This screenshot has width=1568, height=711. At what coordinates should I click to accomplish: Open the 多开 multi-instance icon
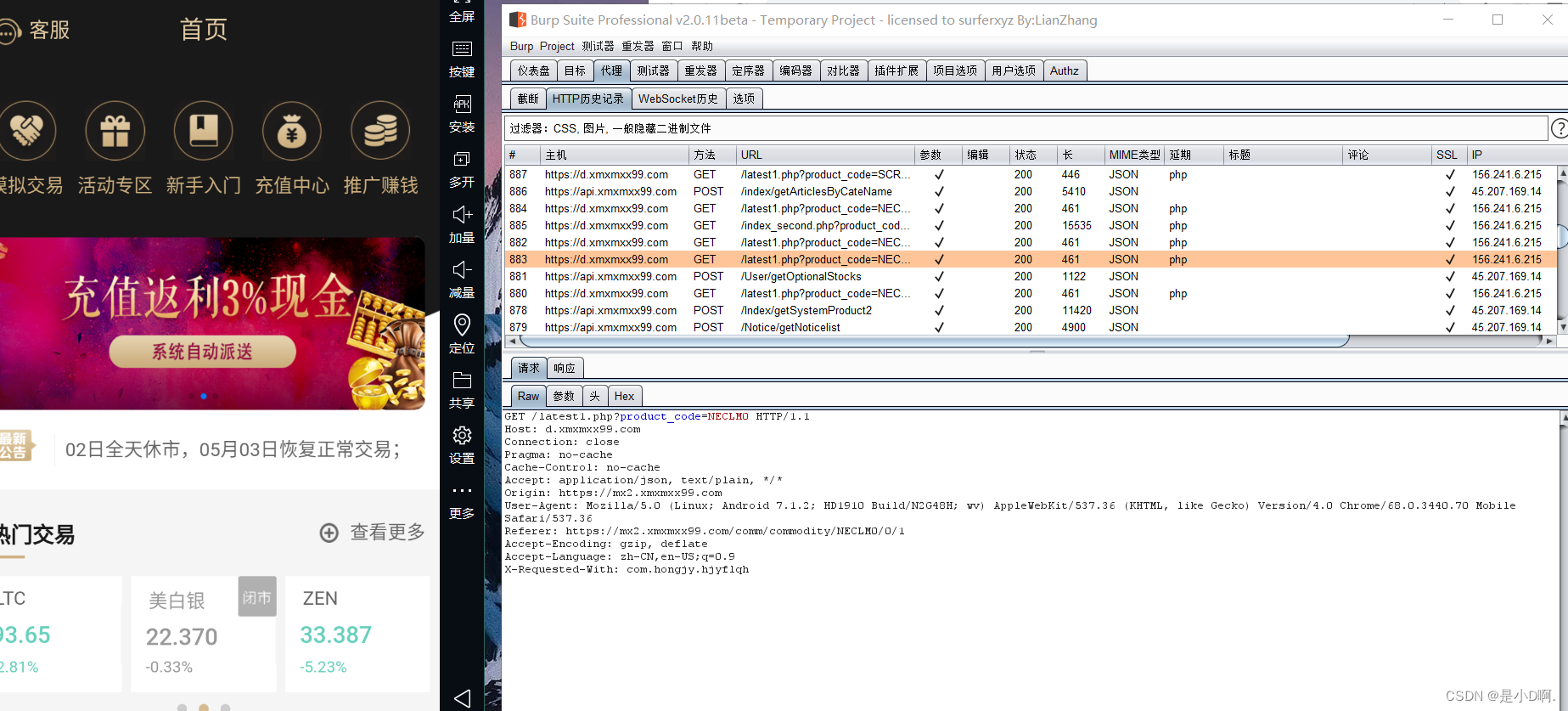click(x=462, y=160)
